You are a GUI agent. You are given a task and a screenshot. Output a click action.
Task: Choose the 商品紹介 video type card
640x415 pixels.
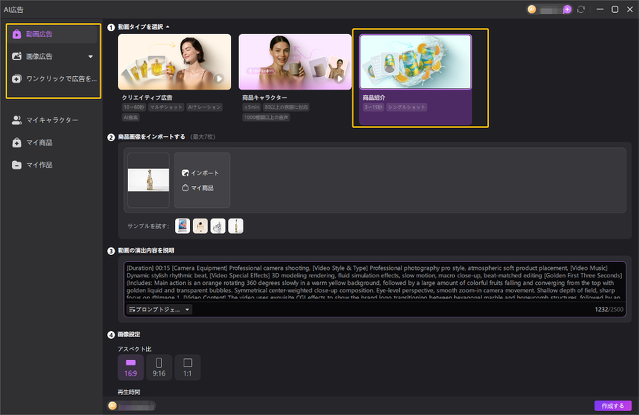click(x=416, y=79)
